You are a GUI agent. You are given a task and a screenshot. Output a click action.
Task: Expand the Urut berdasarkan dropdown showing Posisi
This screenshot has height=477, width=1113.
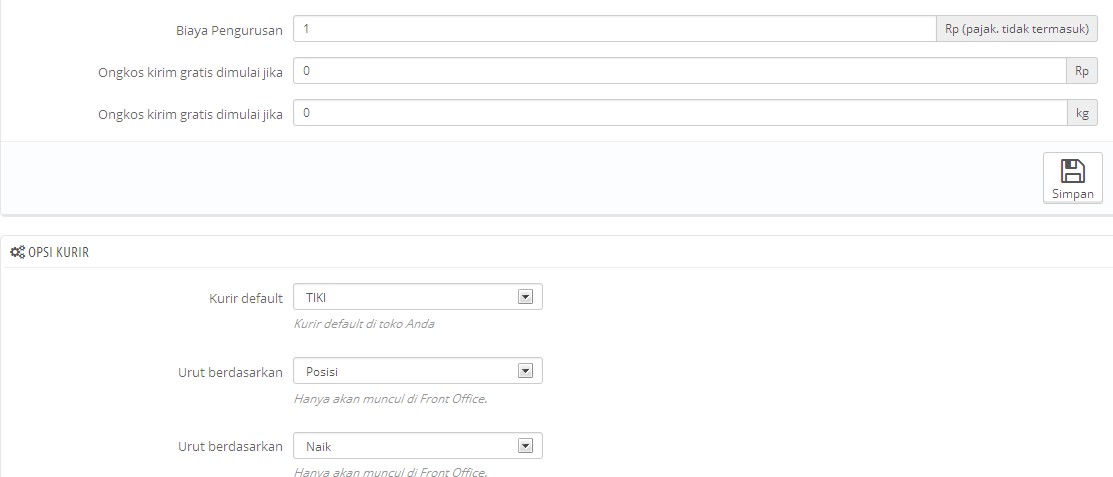(x=417, y=371)
